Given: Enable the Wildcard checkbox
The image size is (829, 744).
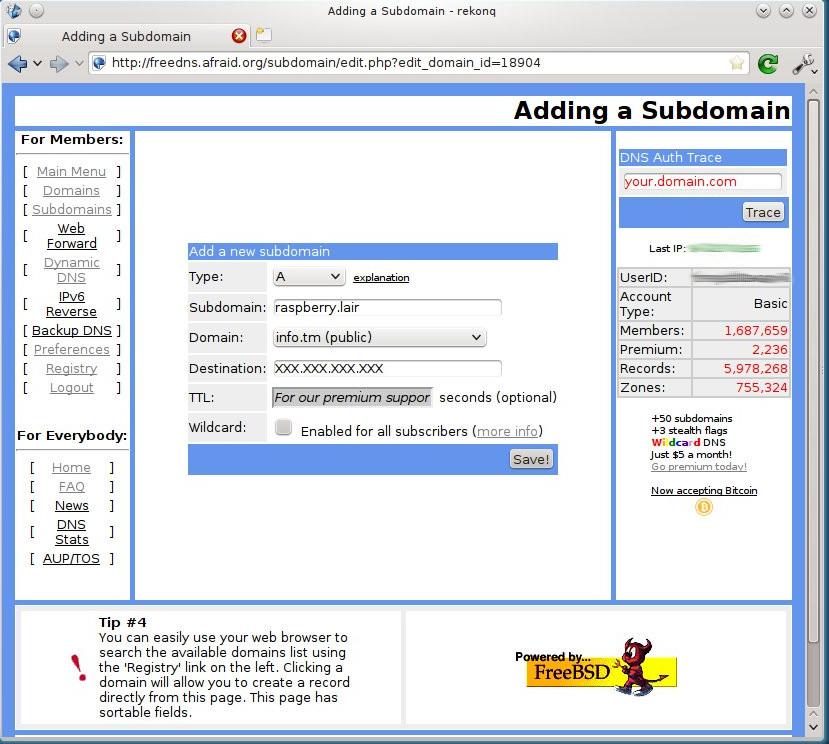Looking at the screenshot, I should (284, 428).
